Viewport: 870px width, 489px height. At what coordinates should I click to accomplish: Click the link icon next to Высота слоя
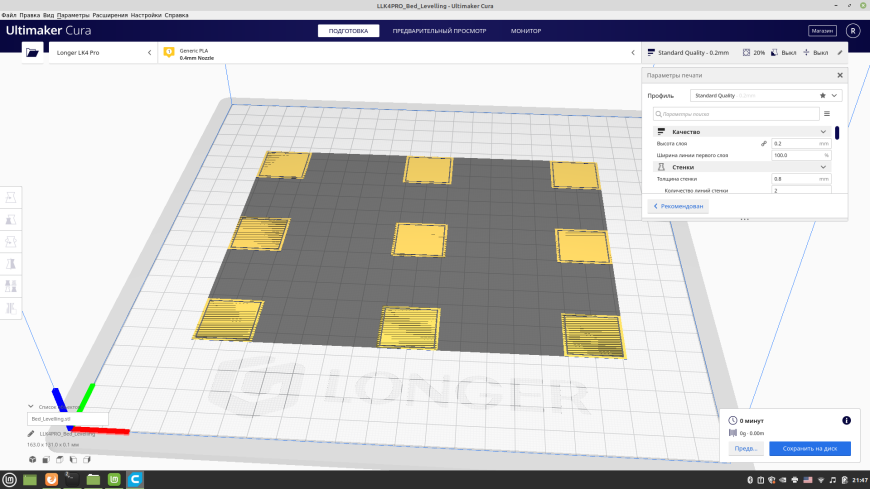(764, 144)
